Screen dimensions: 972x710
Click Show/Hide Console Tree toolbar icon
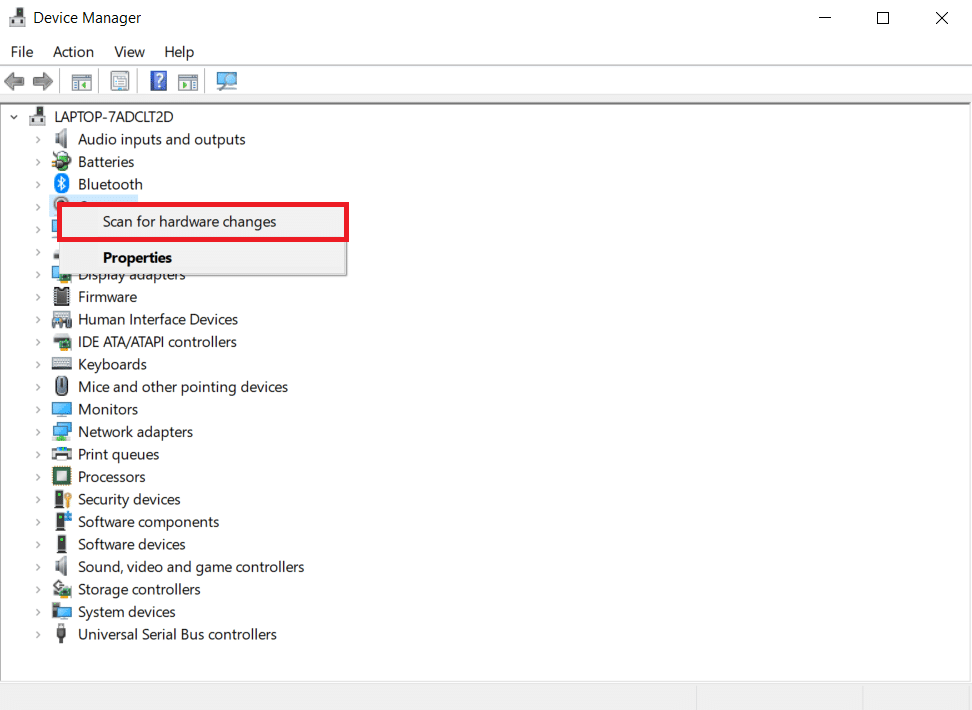pyautogui.click(x=81, y=81)
